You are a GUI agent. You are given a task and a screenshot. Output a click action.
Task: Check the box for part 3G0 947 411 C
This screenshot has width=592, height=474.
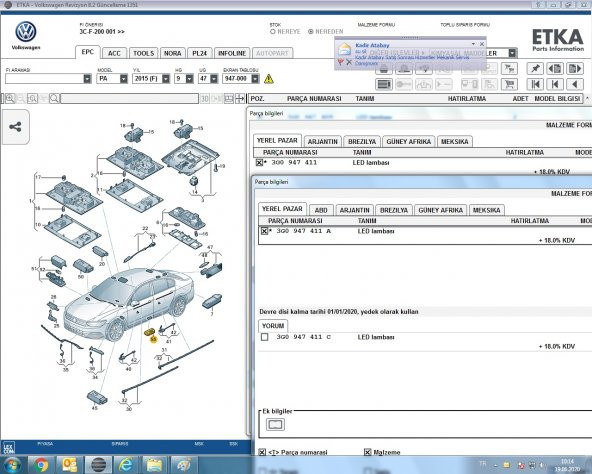[264, 337]
